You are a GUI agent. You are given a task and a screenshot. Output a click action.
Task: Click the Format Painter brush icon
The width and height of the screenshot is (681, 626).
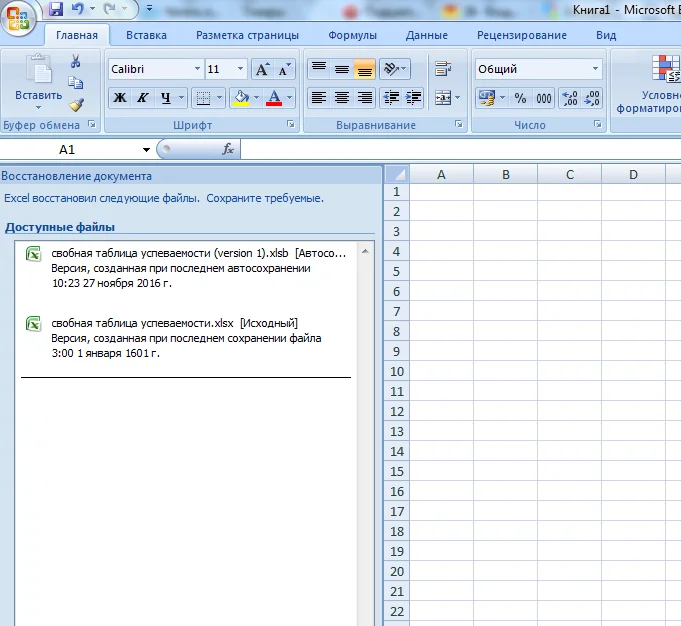(x=76, y=104)
